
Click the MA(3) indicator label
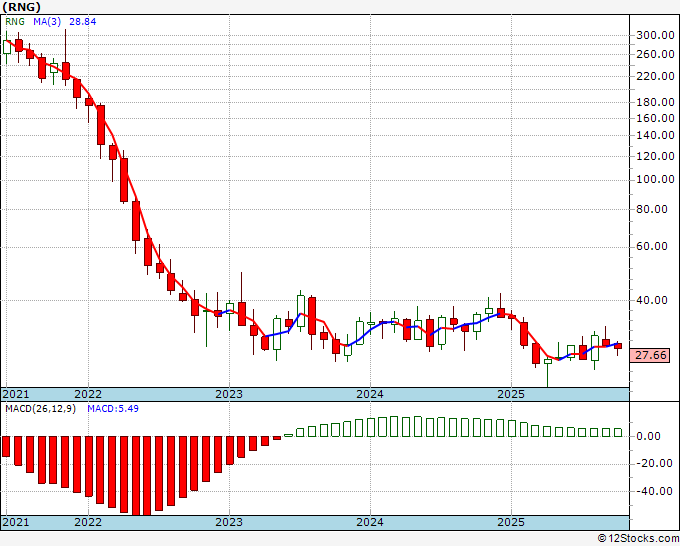pyautogui.click(x=47, y=22)
